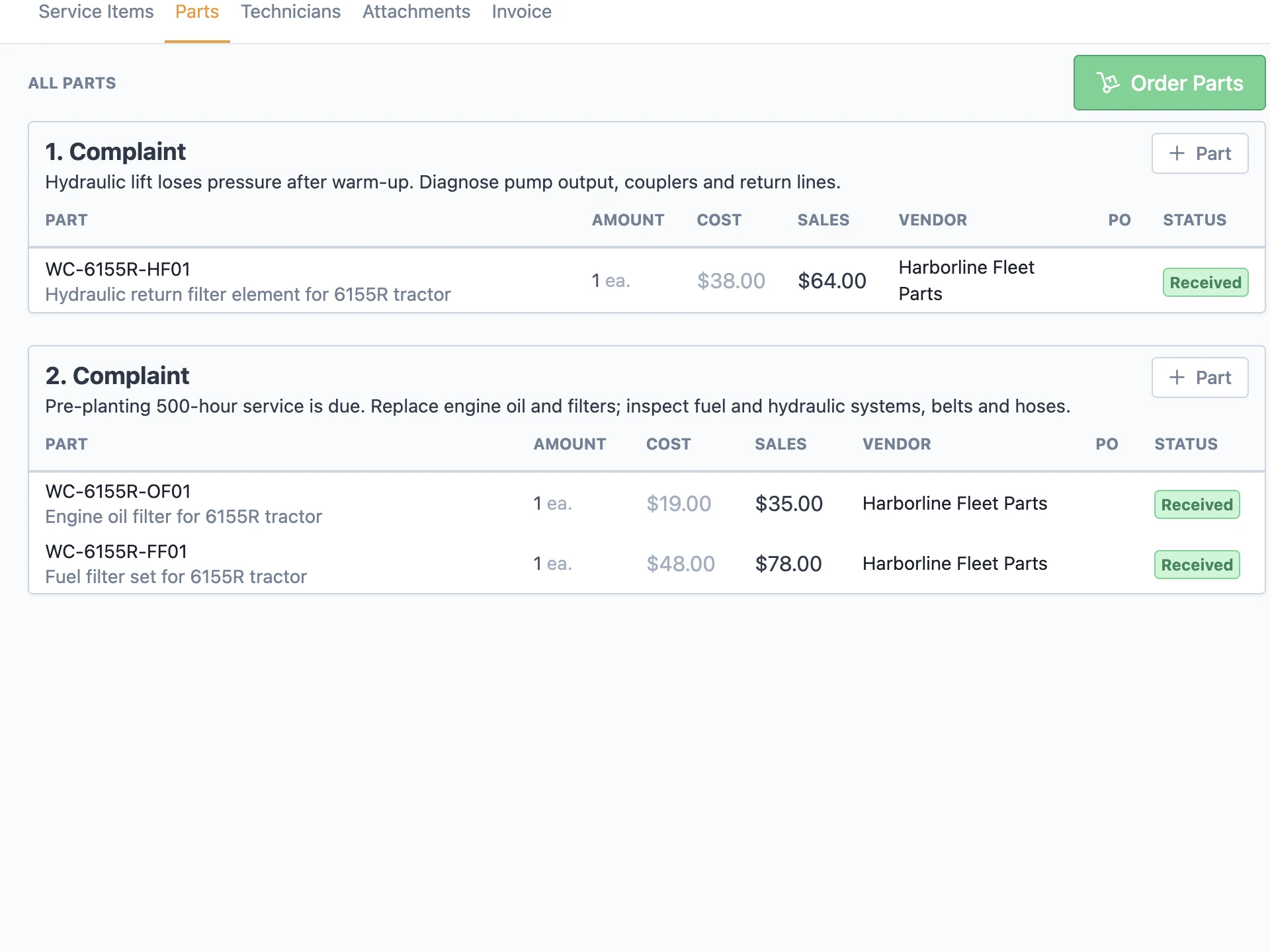This screenshot has width=1270, height=952.
Task: Click the $38.00 cost value
Action: (731, 281)
